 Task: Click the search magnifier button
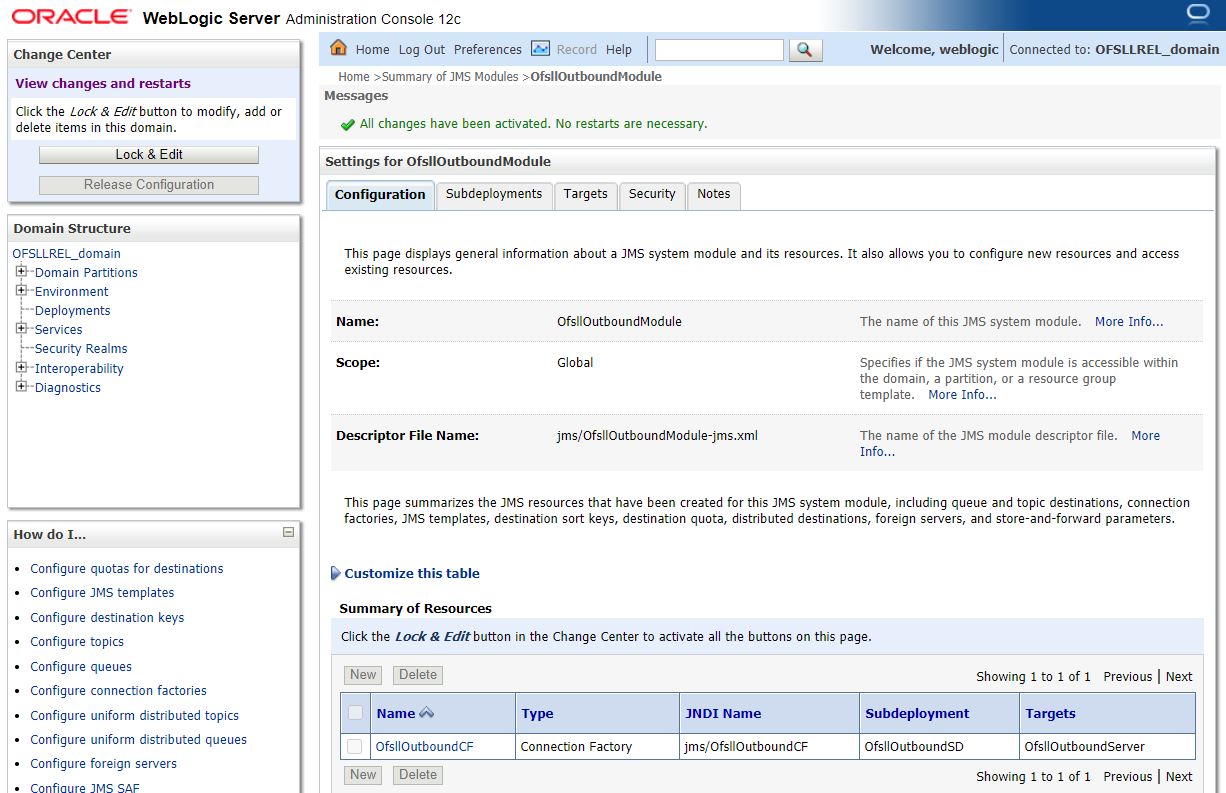click(805, 49)
